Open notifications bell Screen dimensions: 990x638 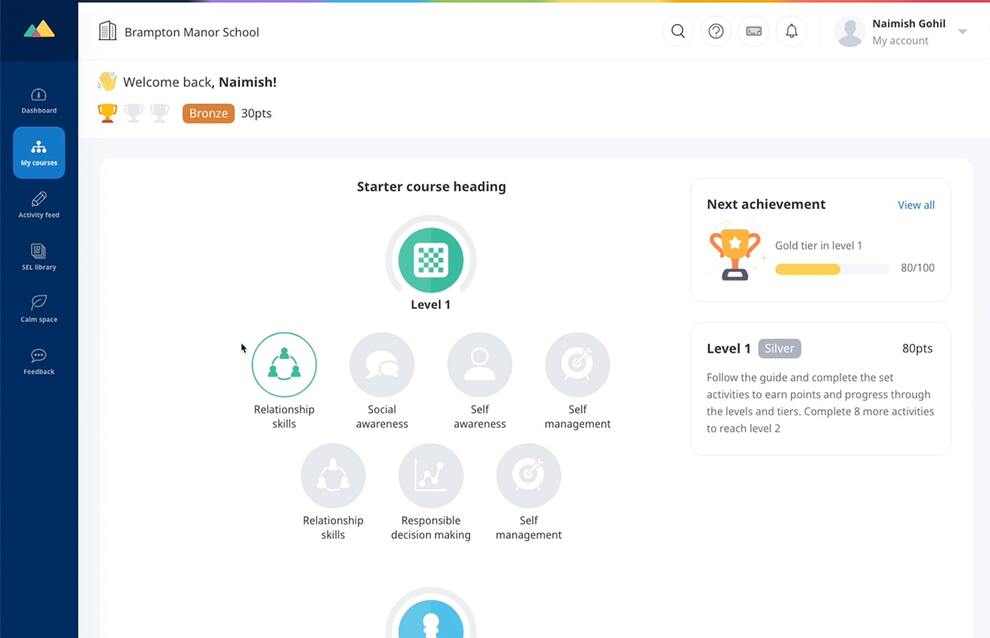tap(792, 31)
